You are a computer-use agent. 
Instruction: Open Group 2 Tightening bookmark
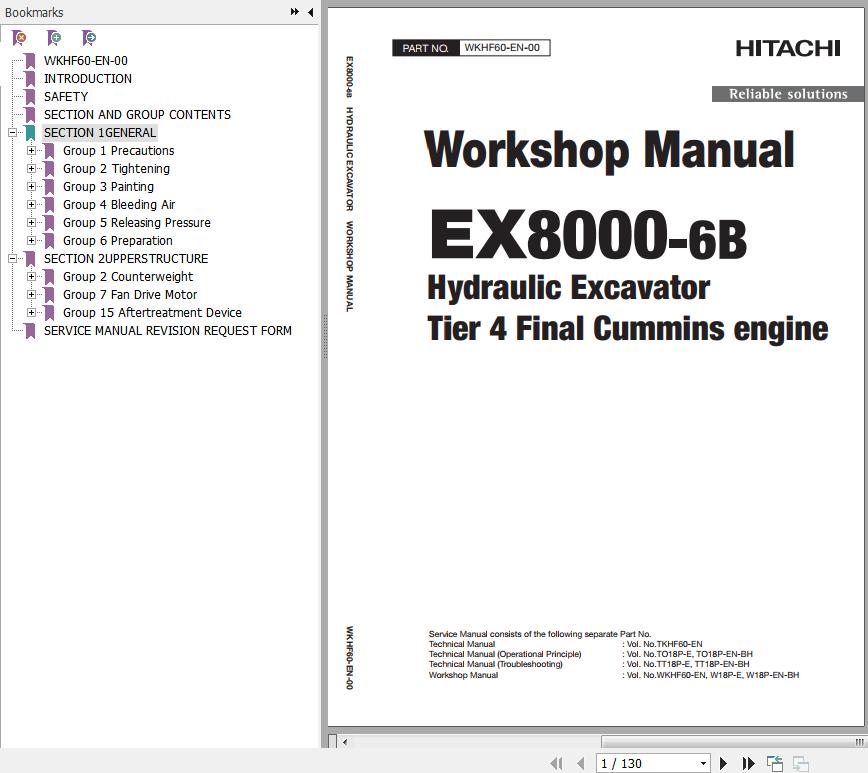point(116,169)
